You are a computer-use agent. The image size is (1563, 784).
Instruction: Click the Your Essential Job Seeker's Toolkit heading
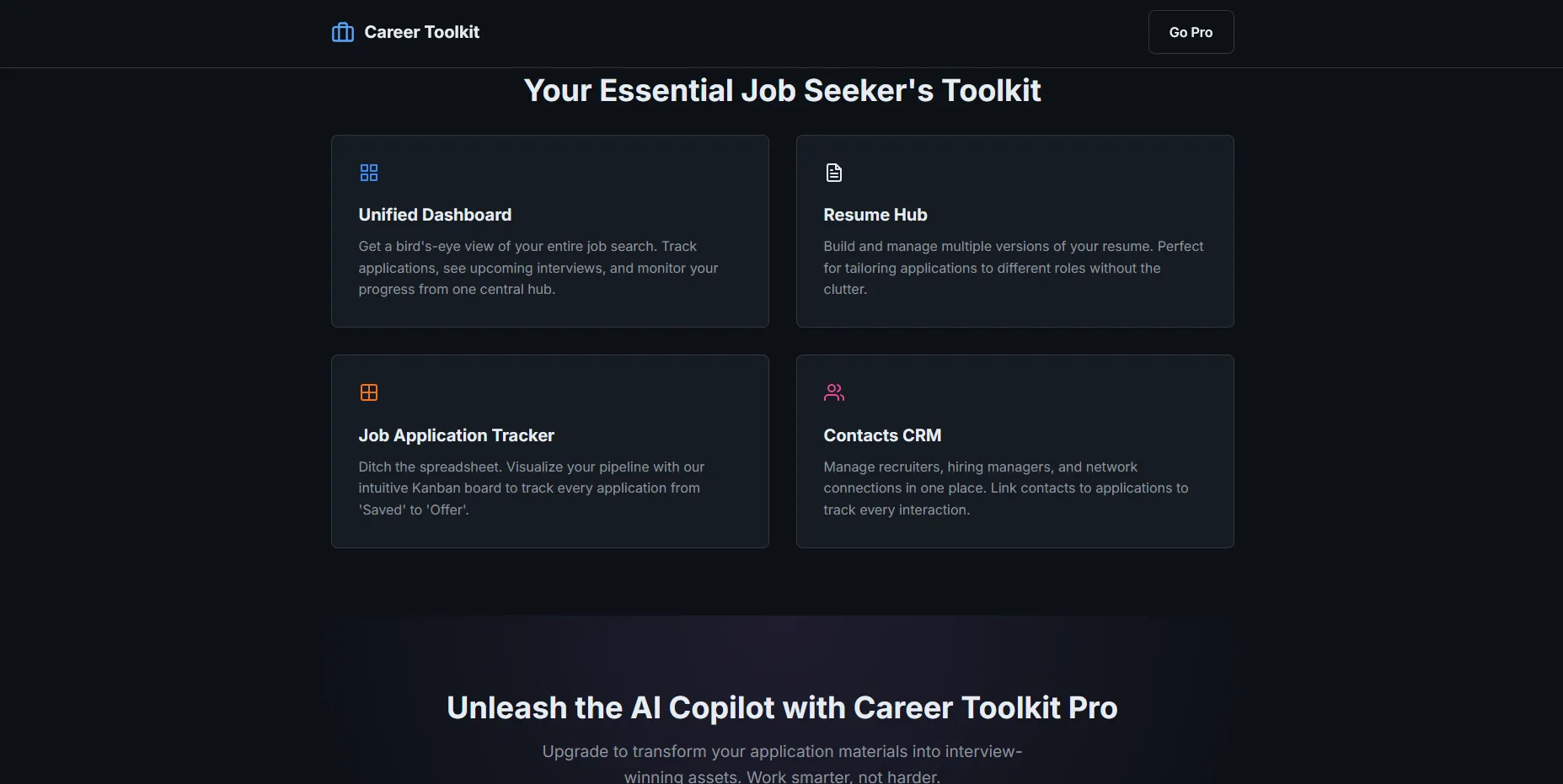click(x=782, y=90)
